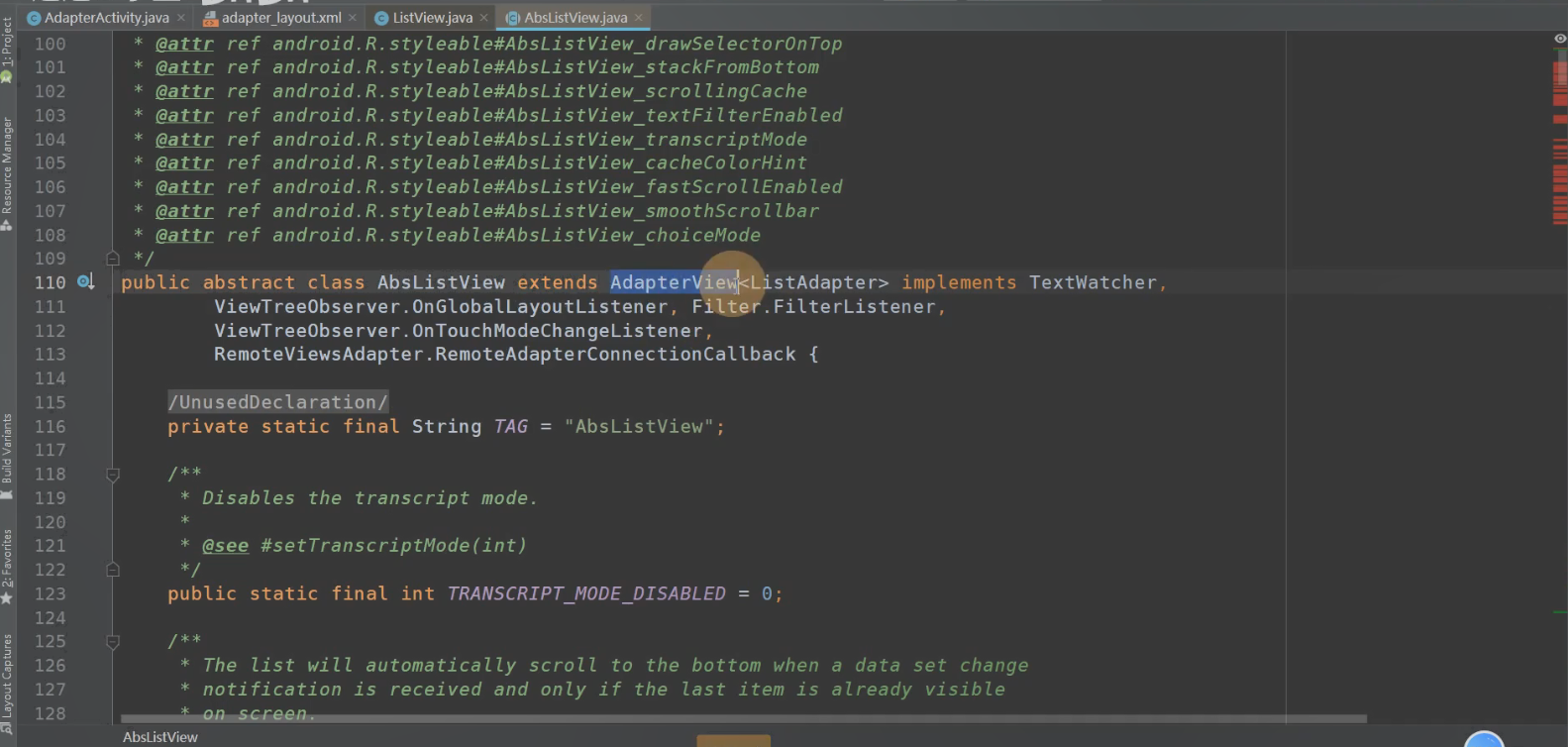Viewport: 1568px width, 747px height.
Task: Click the class icon on ListView.java tab
Action: 381,18
